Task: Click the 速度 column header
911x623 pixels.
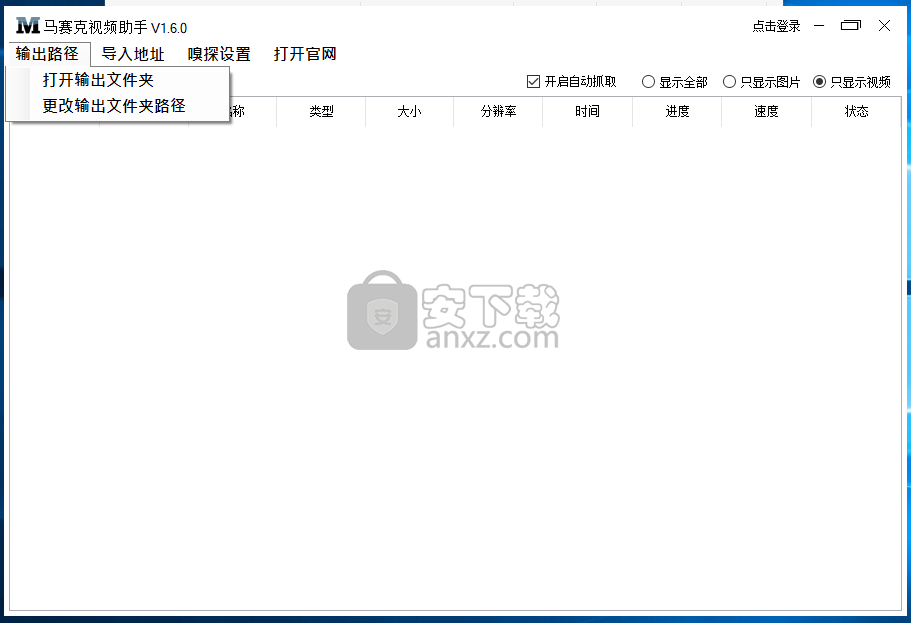Action: [x=766, y=112]
